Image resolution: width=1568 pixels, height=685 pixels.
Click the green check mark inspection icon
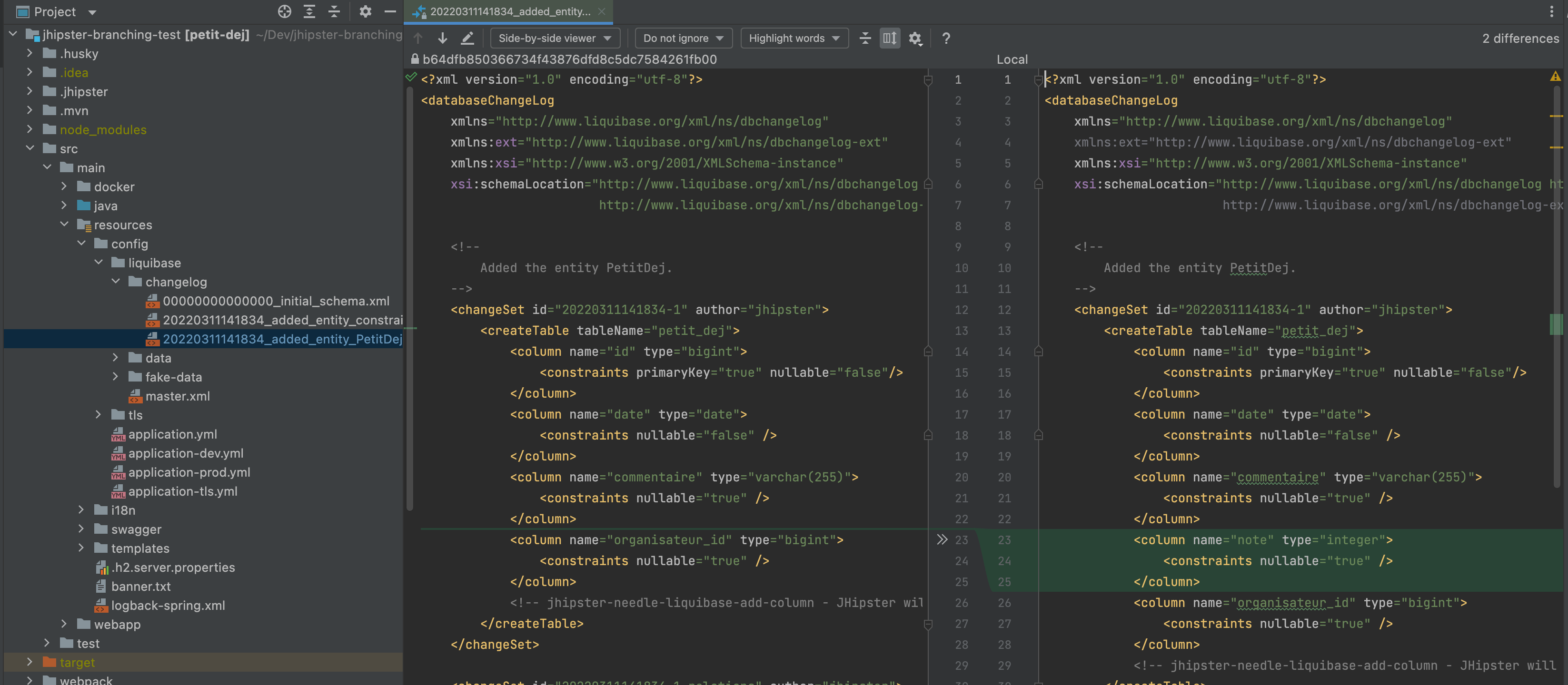pos(411,77)
